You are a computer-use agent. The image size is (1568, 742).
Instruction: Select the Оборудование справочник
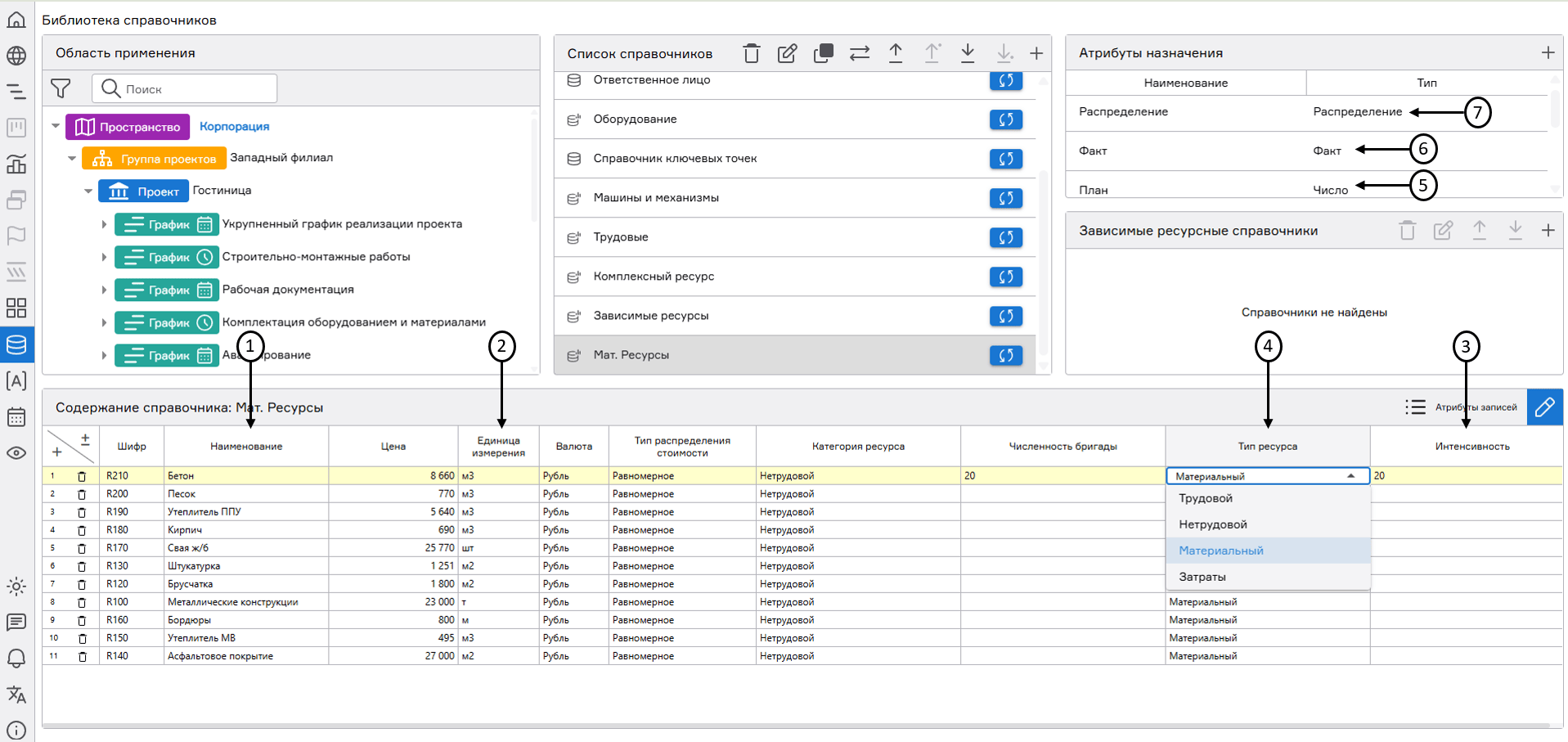pyautogui.click(x=635, y=119)
